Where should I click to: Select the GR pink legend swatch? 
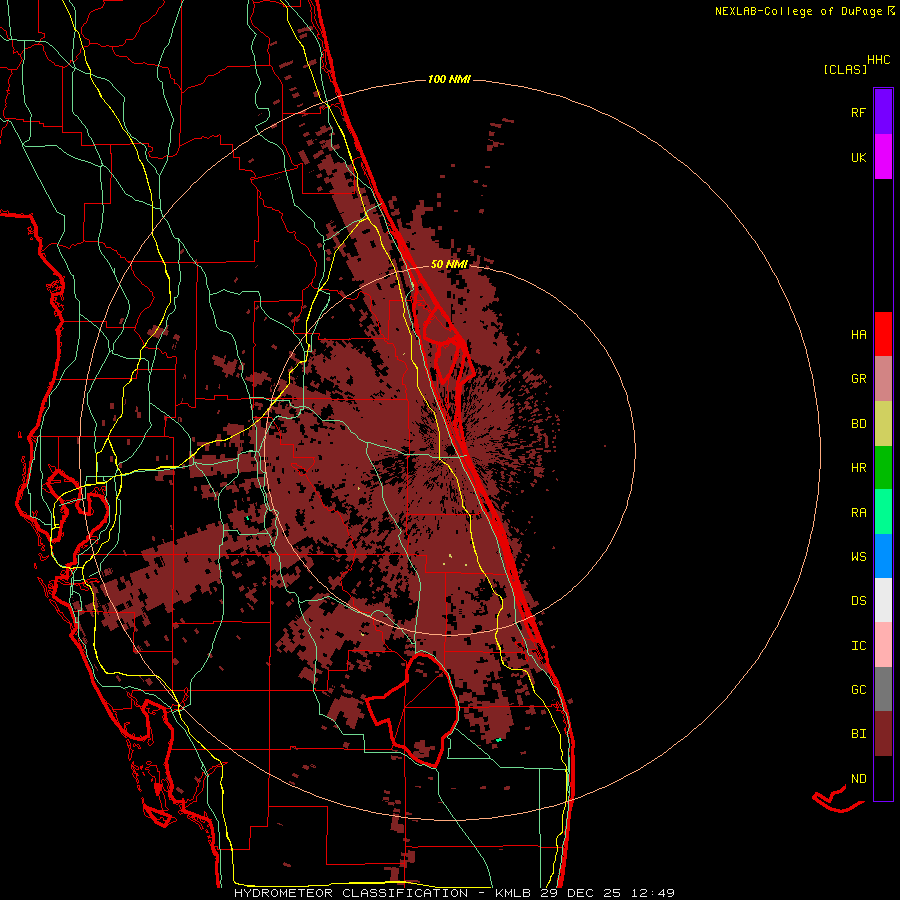tap(883, 378)
